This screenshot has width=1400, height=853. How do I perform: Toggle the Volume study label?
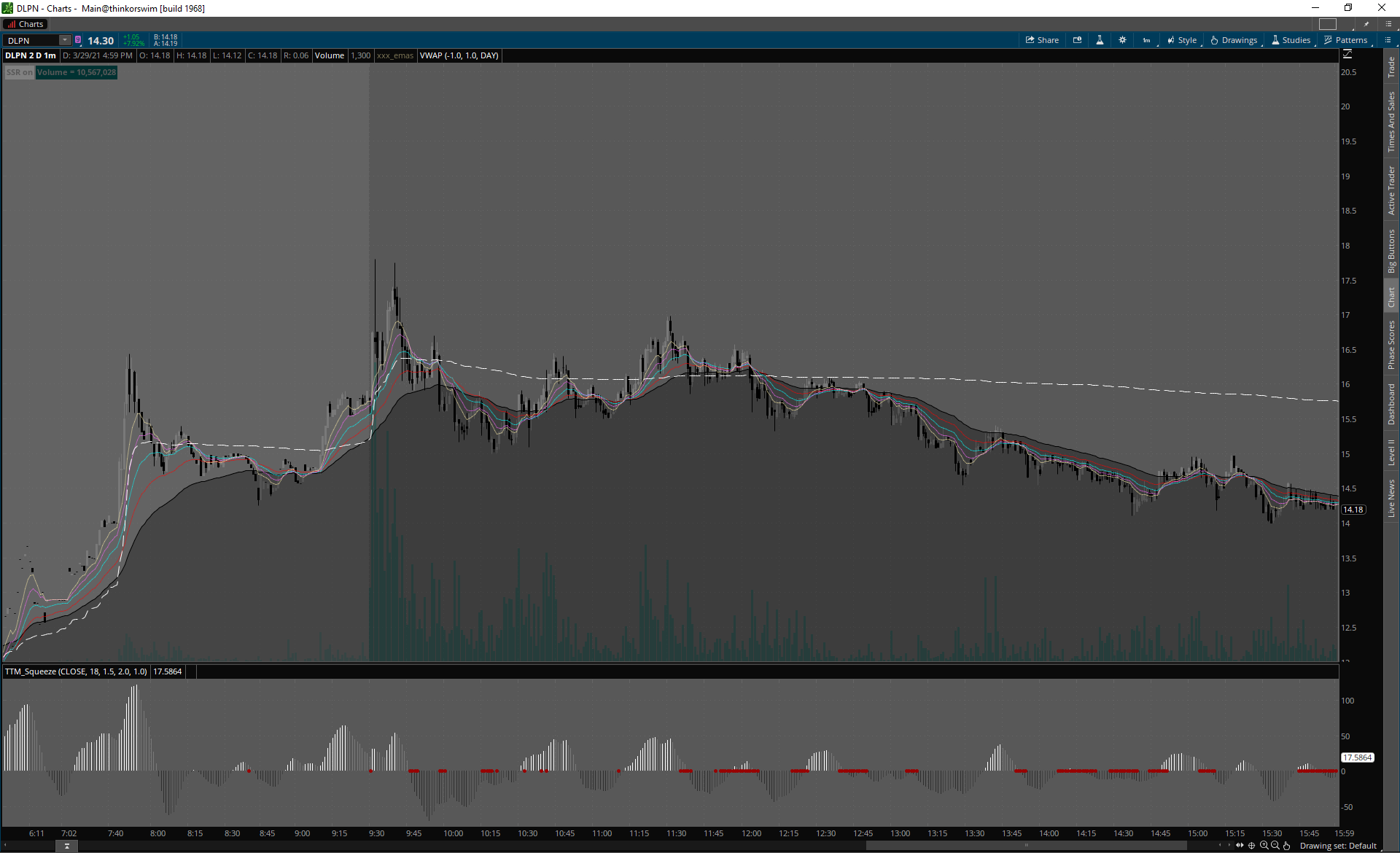(329, 55)
